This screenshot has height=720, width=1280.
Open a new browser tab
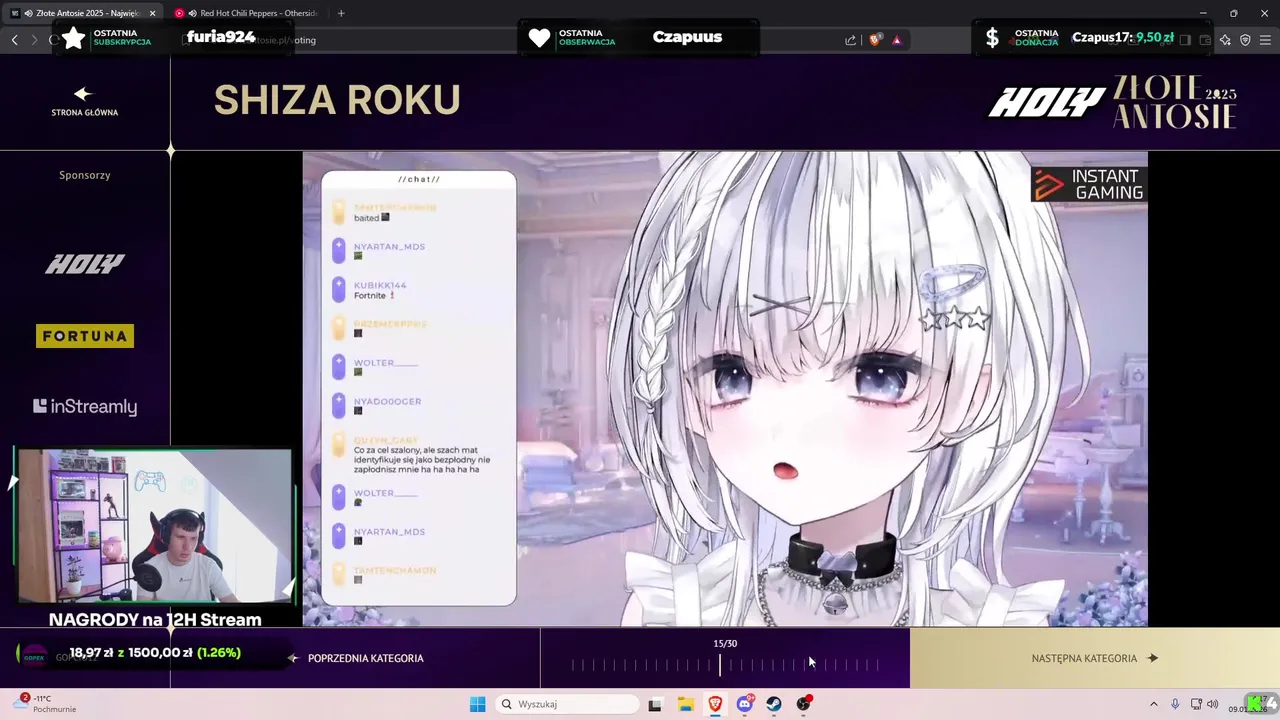pyautogui.click(x=341, y=13)
